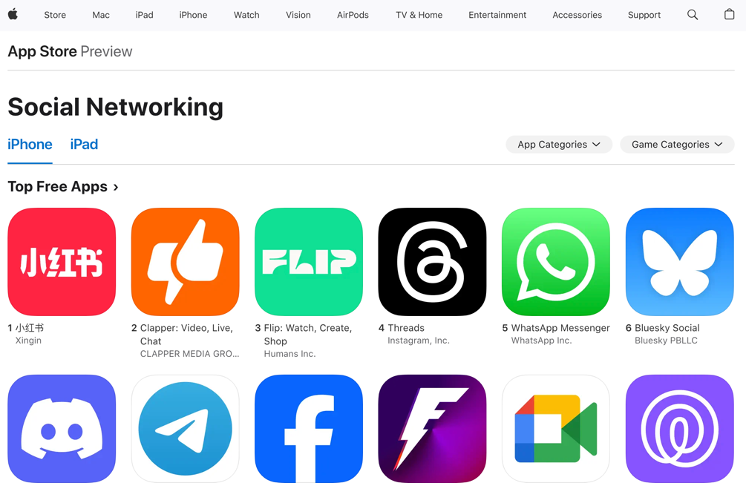Switch to the iPad tab
746x484 pixels.
tap(84, 144)
